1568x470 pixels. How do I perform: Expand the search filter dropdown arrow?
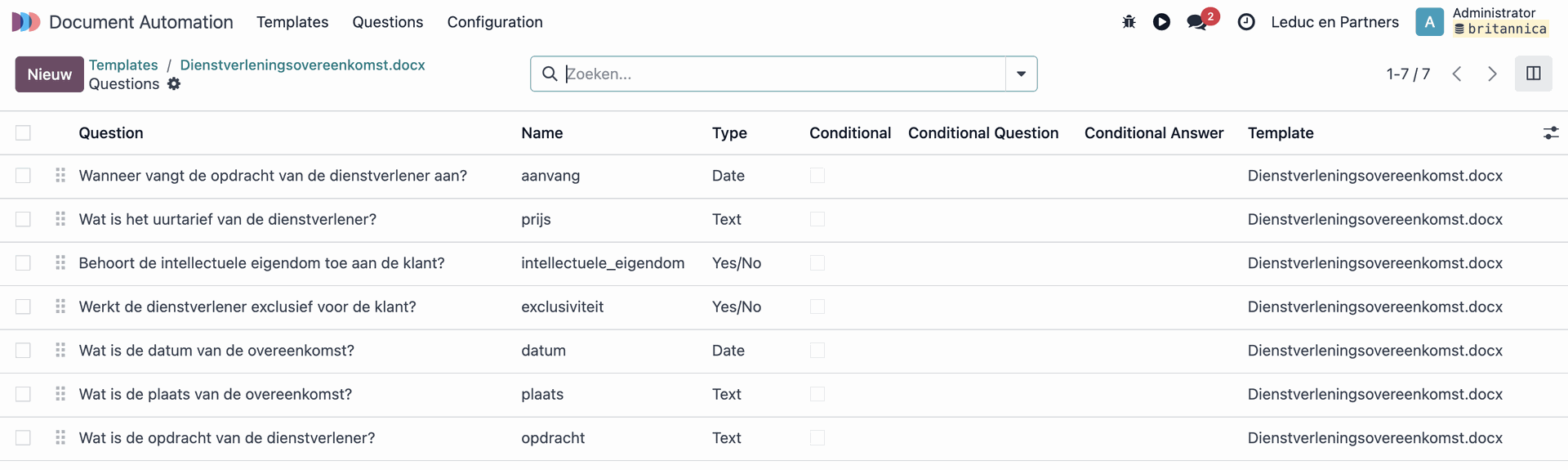point(1021,74)
